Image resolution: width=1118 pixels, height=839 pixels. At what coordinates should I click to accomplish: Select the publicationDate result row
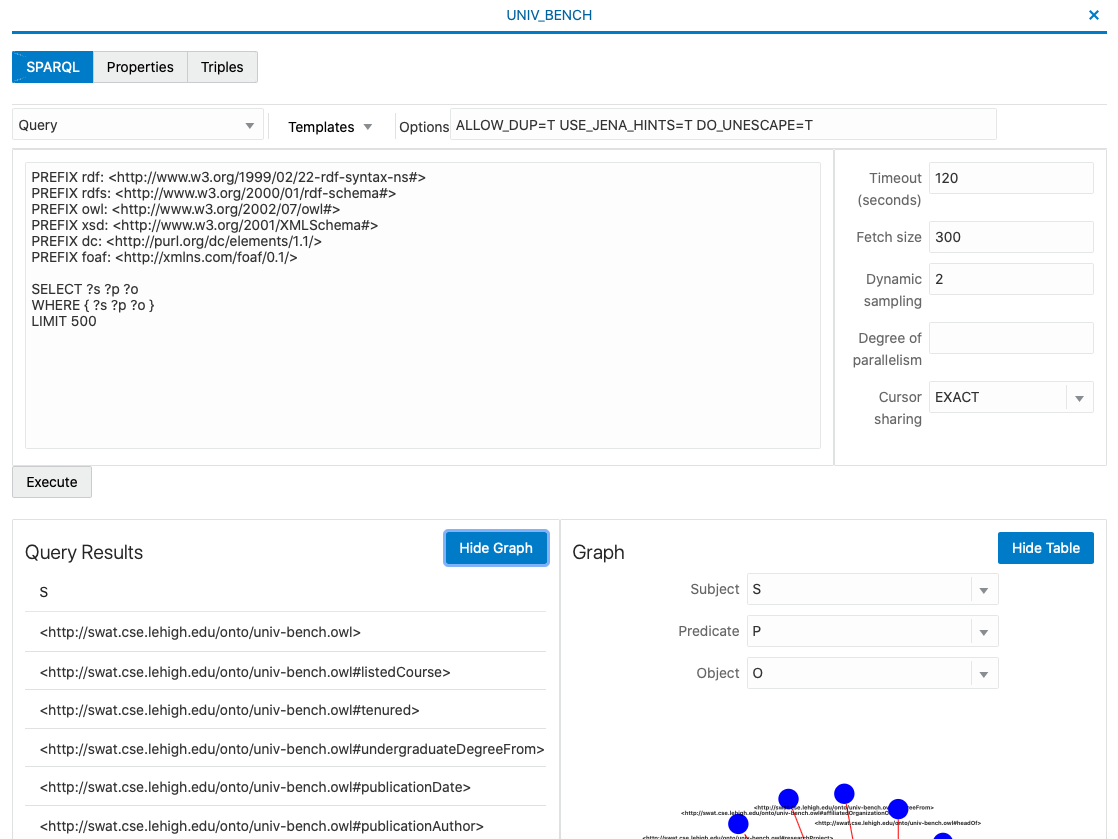[x=285, y=787]
